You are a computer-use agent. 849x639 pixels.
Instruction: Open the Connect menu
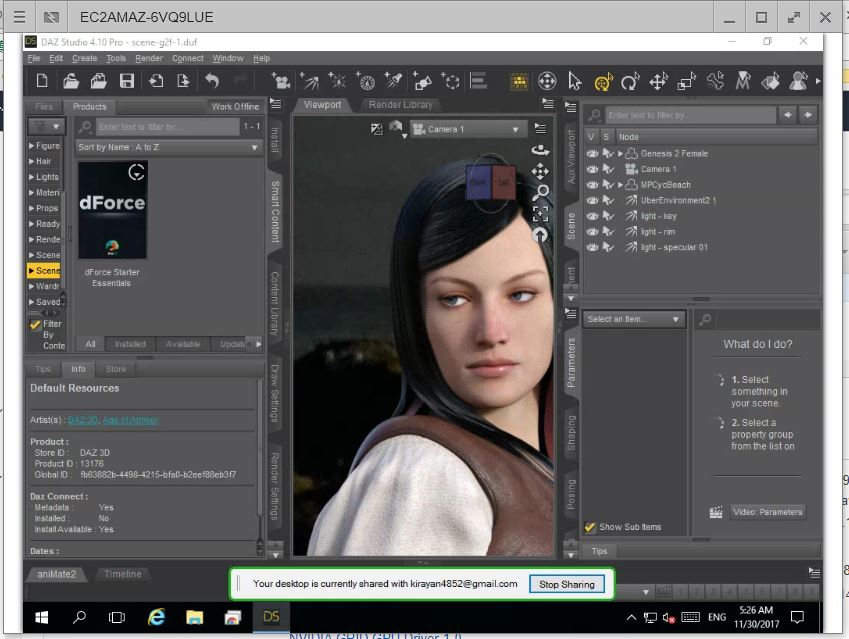point(188,58)
